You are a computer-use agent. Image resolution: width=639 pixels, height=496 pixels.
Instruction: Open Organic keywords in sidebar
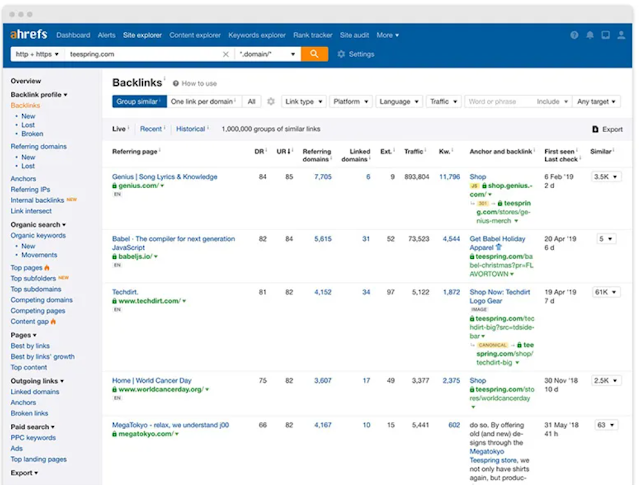click(38, 236)
